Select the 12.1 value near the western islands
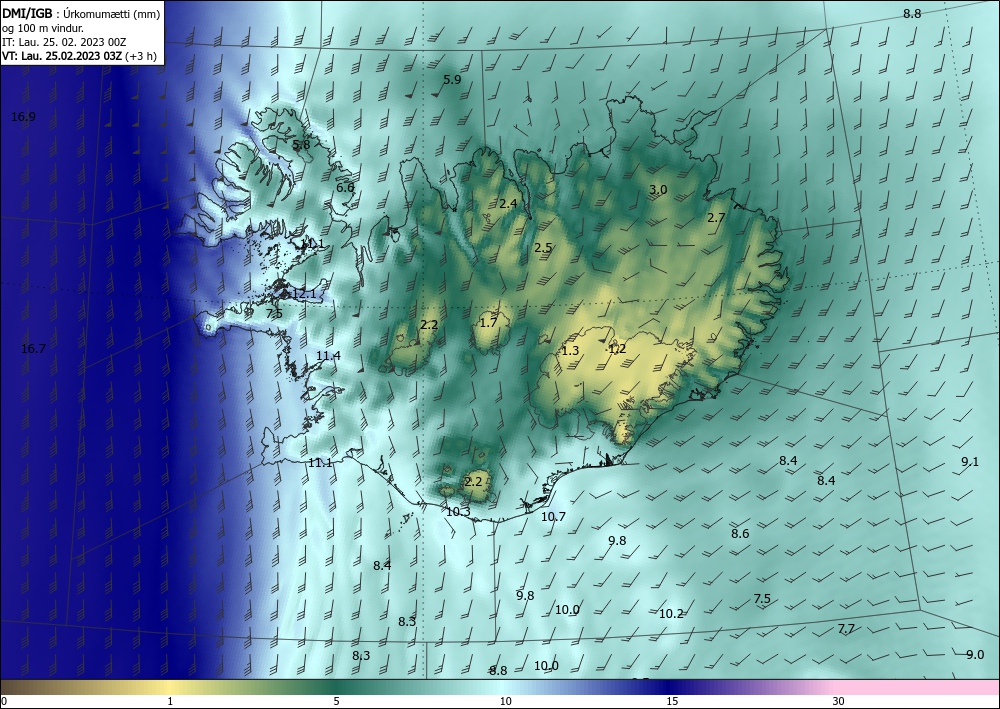 pyautogui.click(x=304, y=294)
